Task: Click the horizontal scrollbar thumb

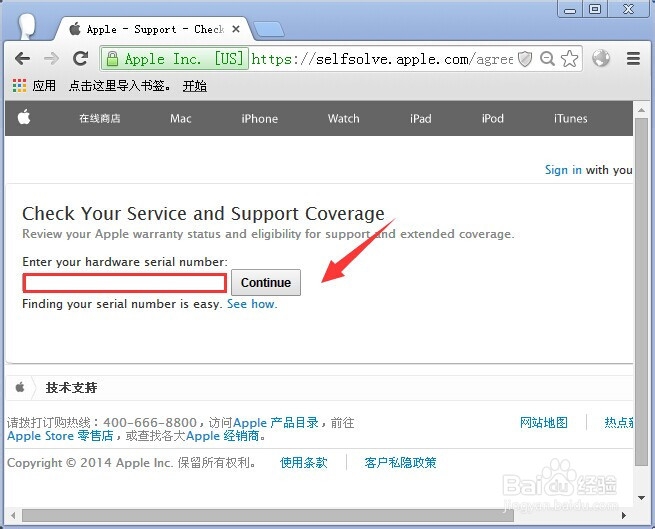Action: (268, 516)
